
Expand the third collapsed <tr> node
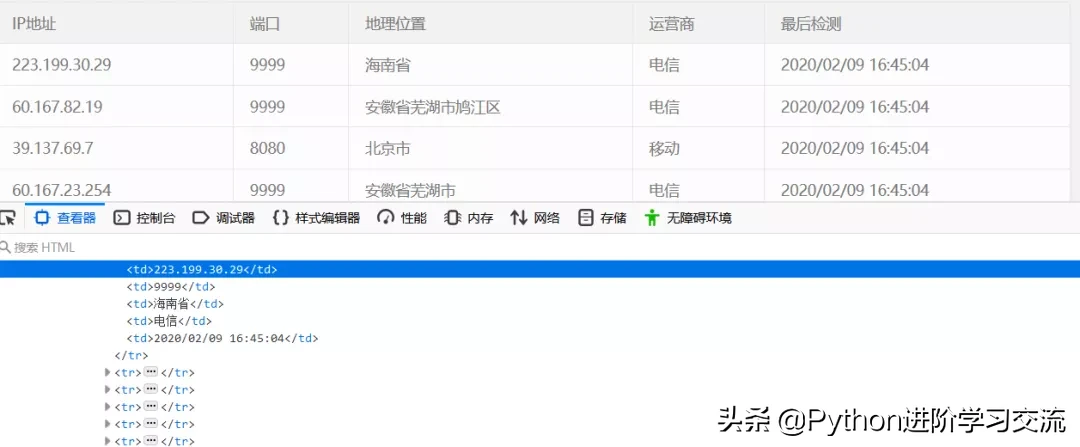click(109, 407)
